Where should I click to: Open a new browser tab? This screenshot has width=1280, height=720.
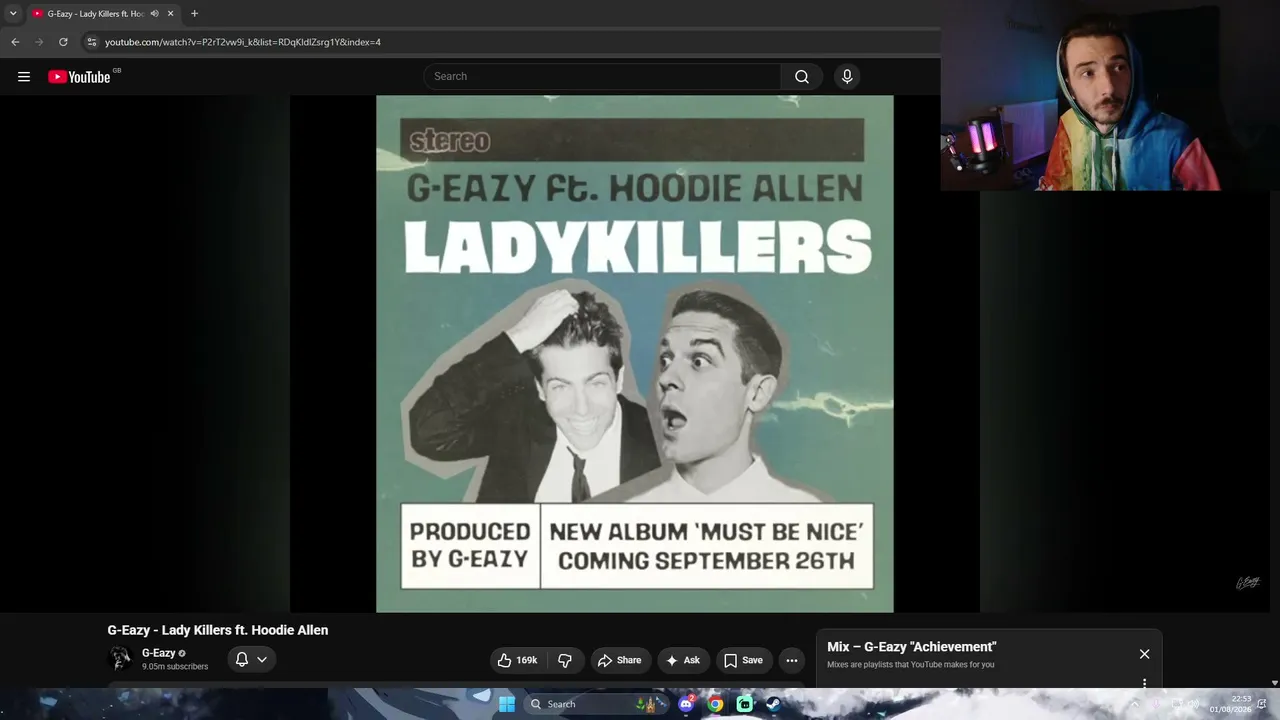[x=194, y=14]
